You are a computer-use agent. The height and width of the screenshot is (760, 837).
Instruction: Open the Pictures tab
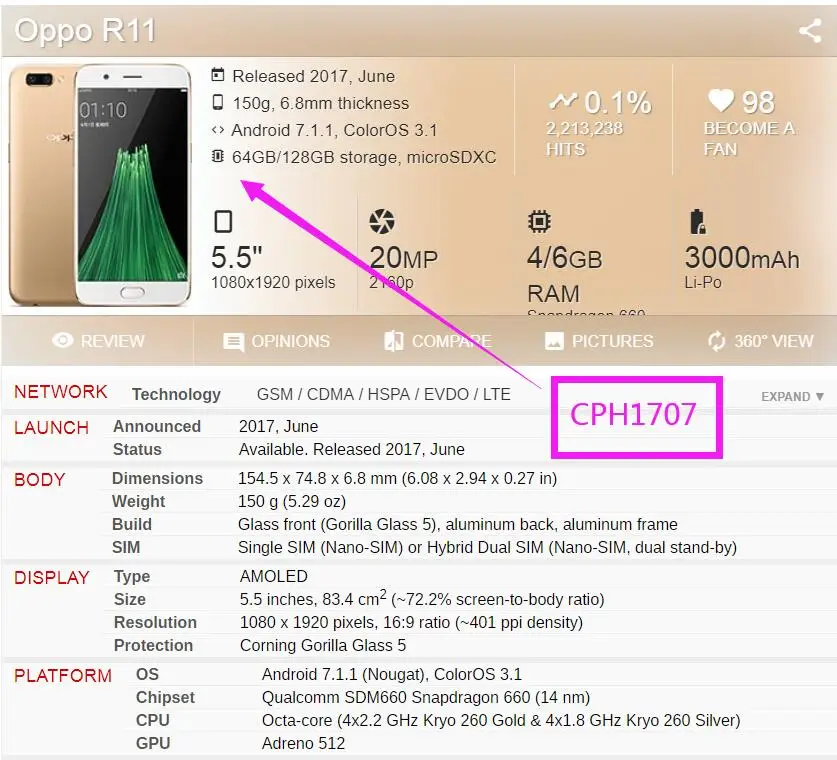[x=598, y=341]
